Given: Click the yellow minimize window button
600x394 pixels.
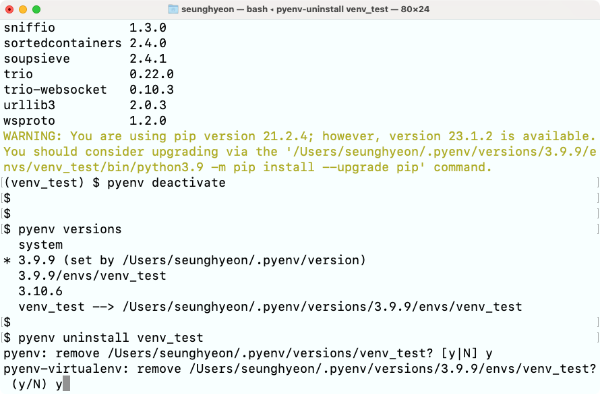Looking at the screenshot, I should click(23, 9).
